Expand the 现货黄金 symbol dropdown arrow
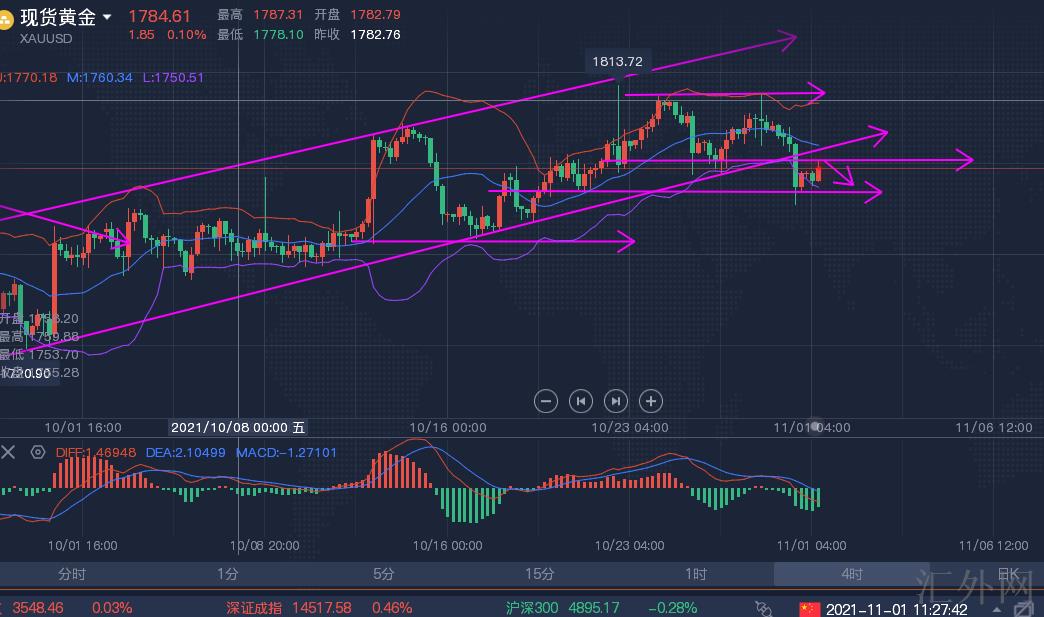1044x617 pixels. pos(107,17)
